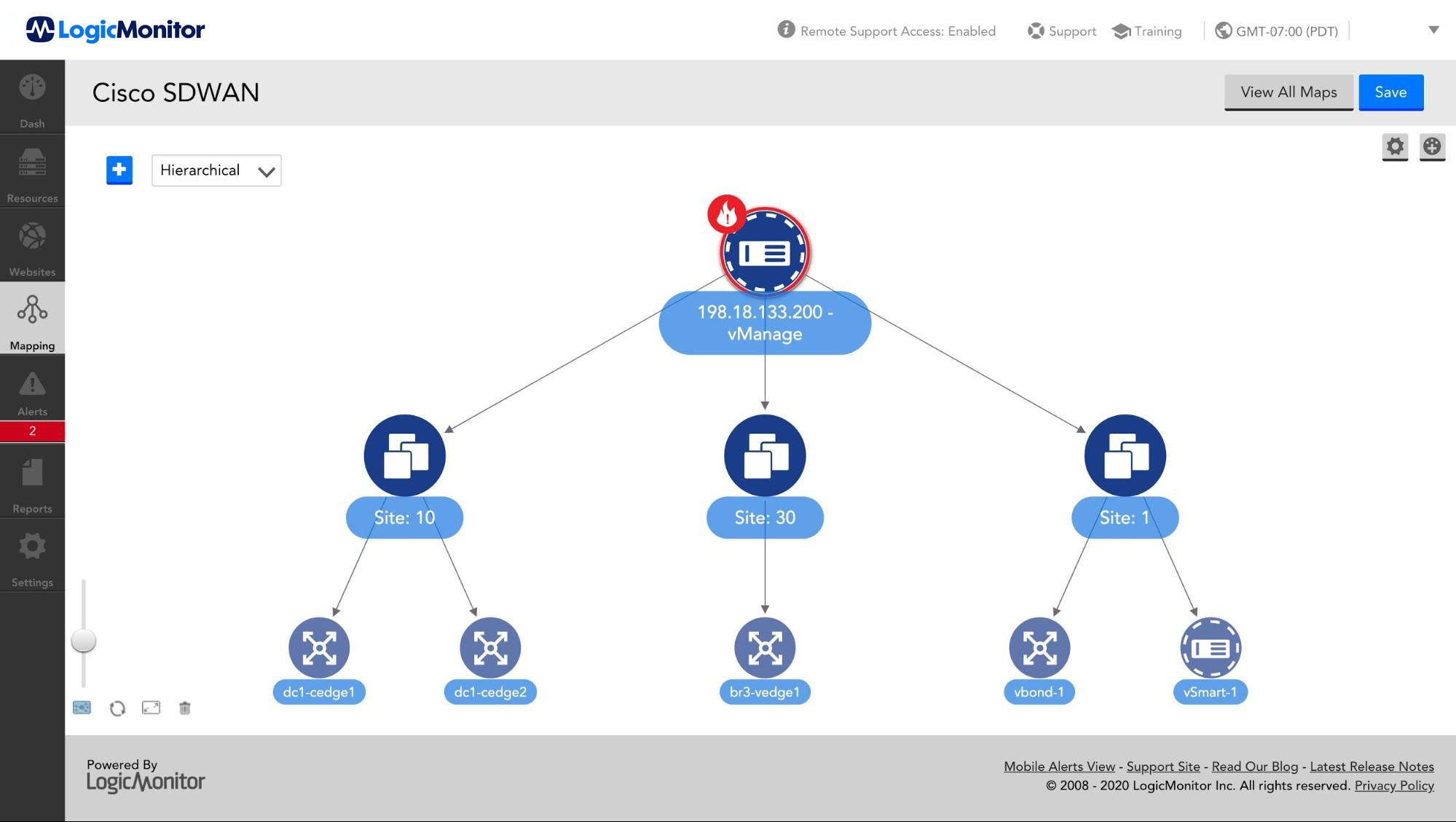
Task: Open map settings gear icon
Action: point(1395,146)
